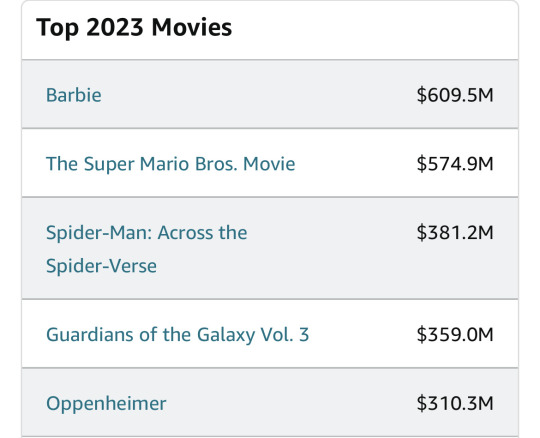
Task: Open the Spider-Man: Across the Spider-Verse link
Action: (147, 249)
